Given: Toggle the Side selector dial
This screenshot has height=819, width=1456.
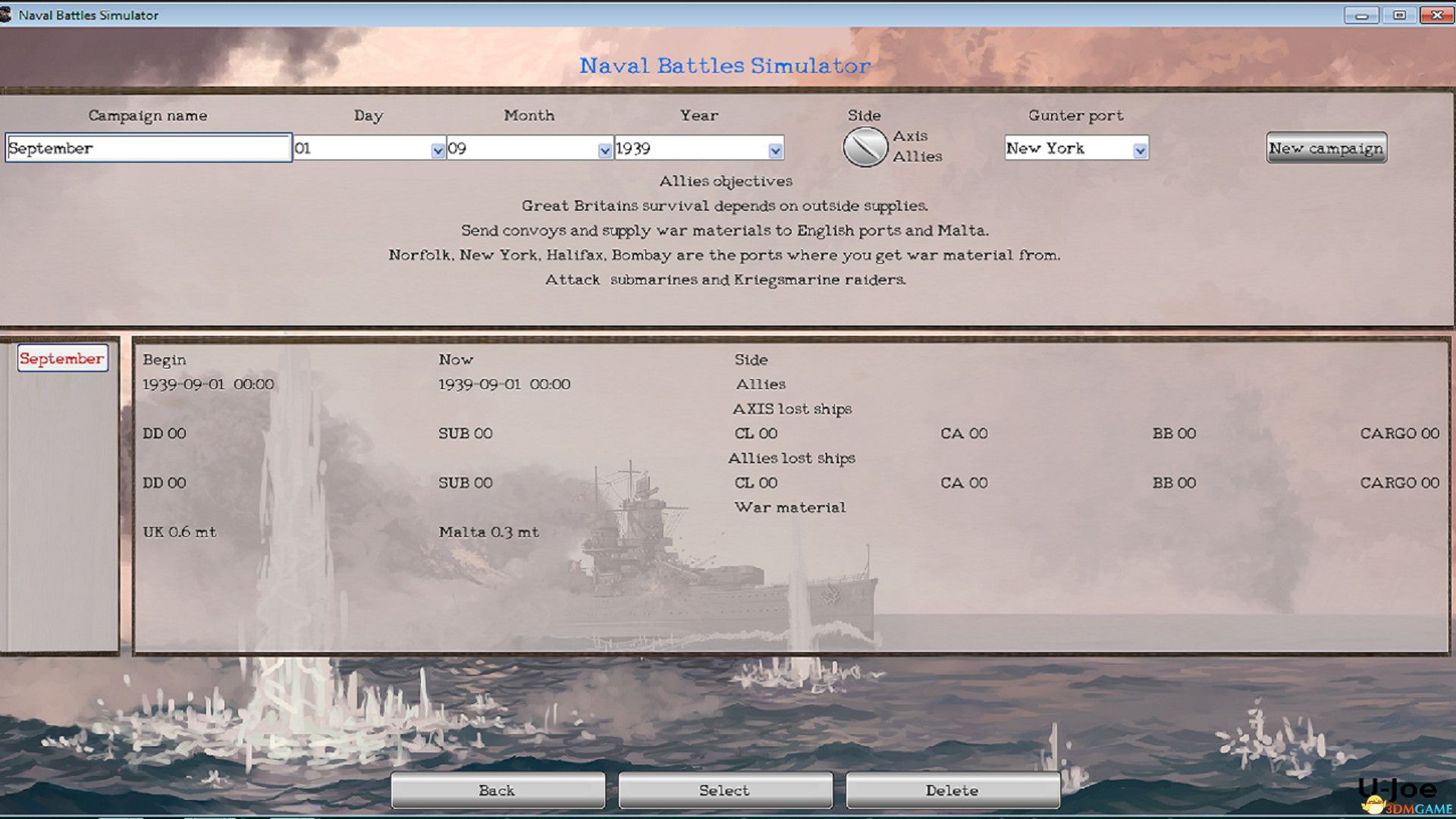Looking at the screenshot, I should 864,147.
